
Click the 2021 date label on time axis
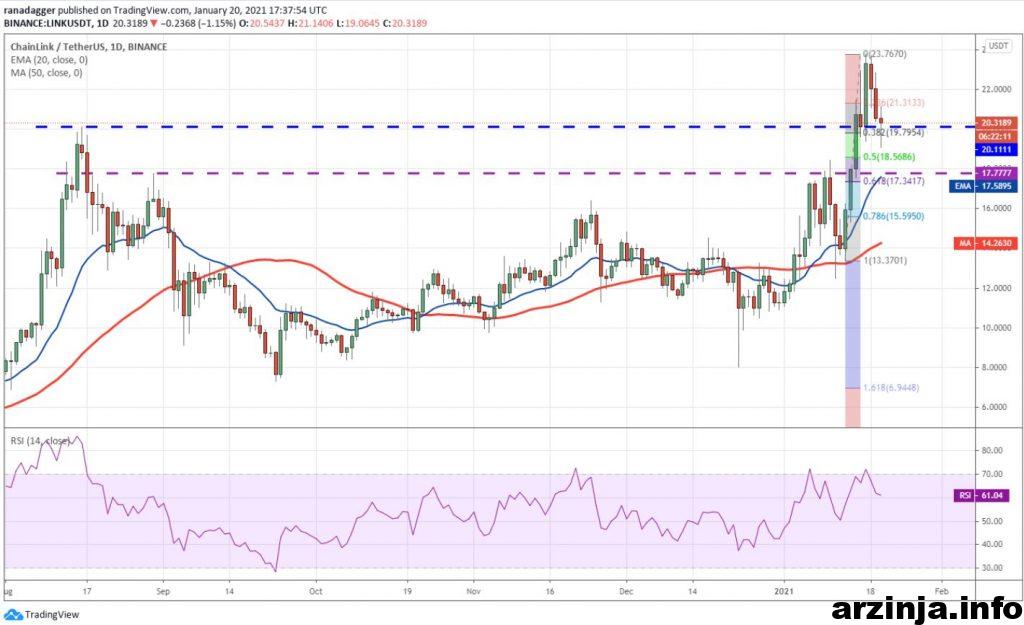pyautogui.click(x=784, y=592)
